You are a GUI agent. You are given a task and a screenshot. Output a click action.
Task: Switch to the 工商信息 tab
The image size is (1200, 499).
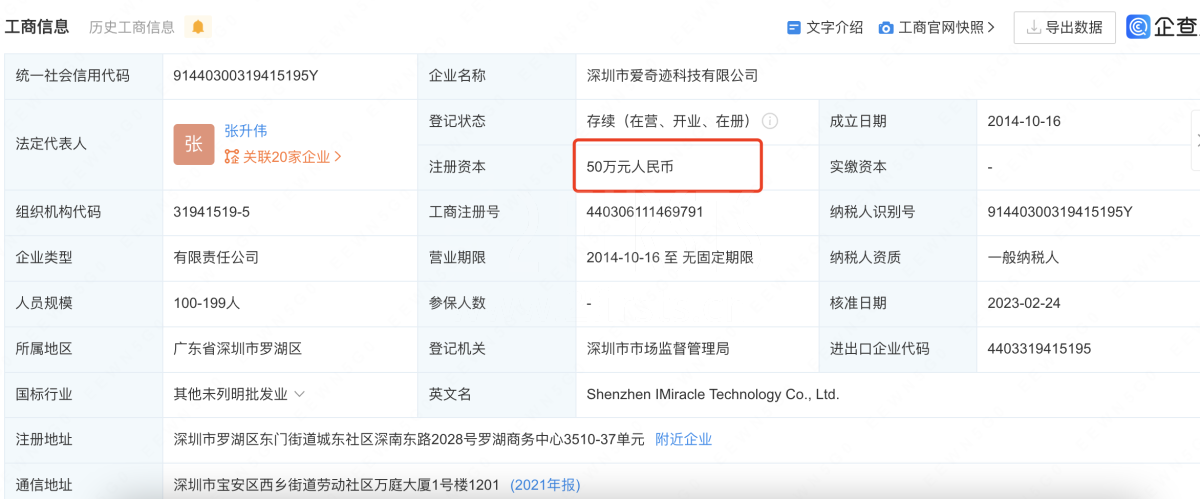[x=37, y=27]
